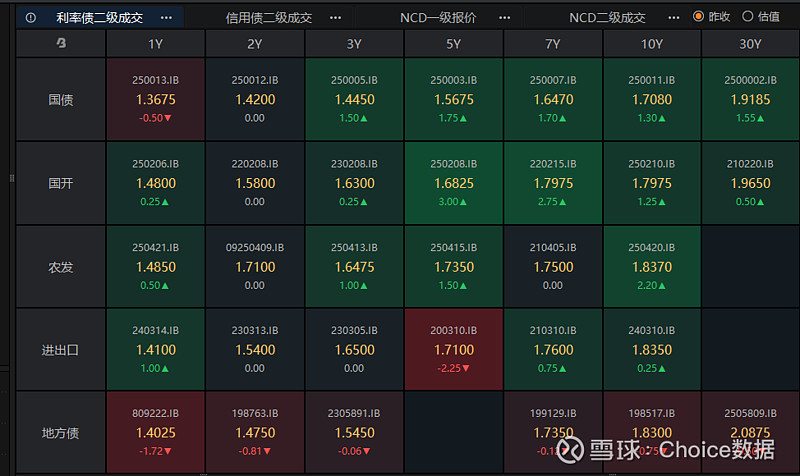This screenshot has height=476, width=800.
Task: Open bond cell 250005.IB at 1.4450
Action: [354, 99]
